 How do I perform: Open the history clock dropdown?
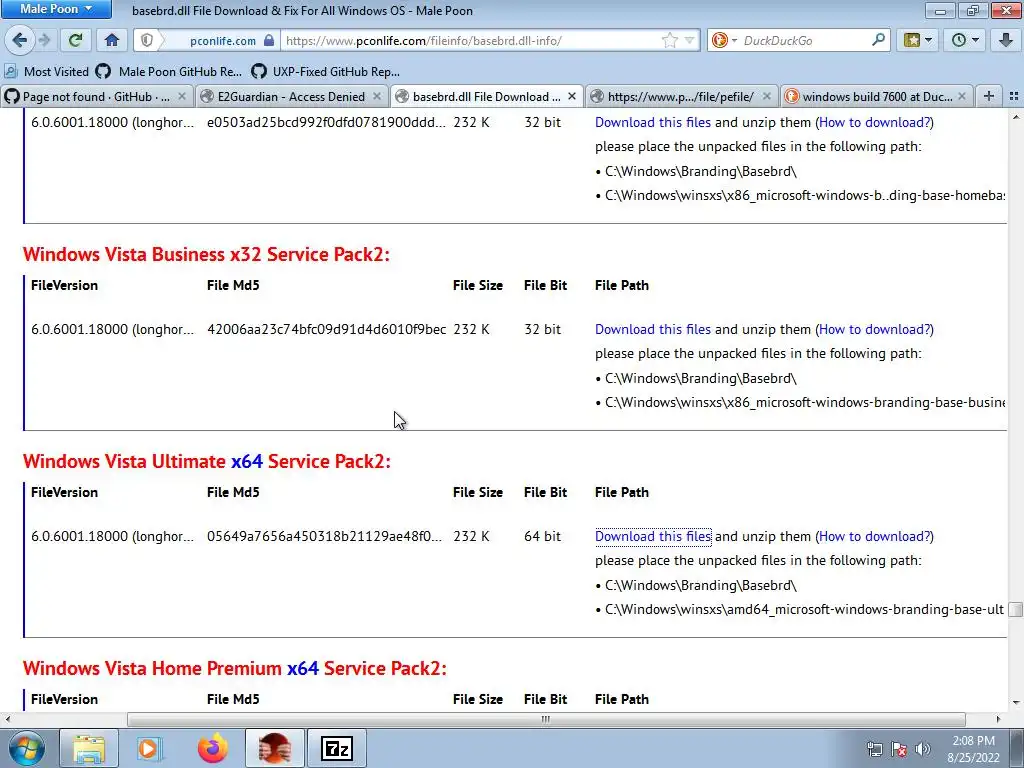coord(965,40)
